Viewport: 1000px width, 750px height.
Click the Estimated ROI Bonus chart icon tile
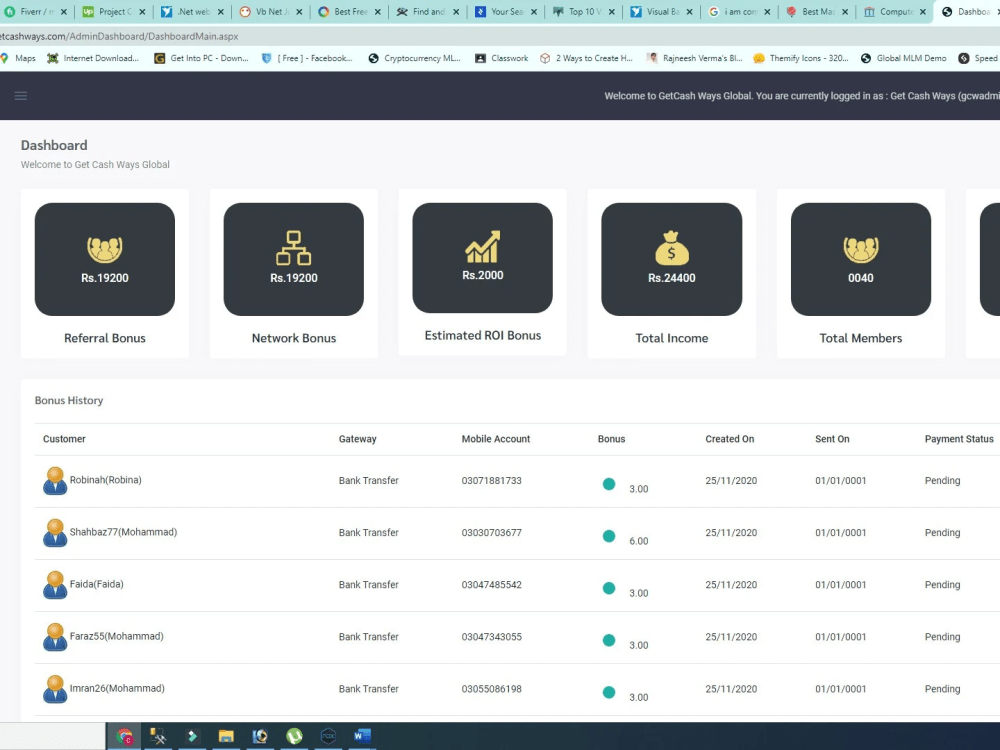tap(482, 258)
